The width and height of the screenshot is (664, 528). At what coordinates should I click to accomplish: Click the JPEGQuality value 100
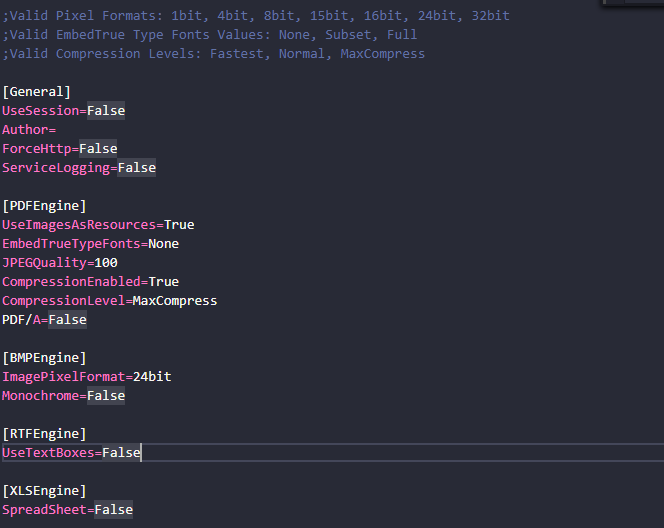[106, 263]
